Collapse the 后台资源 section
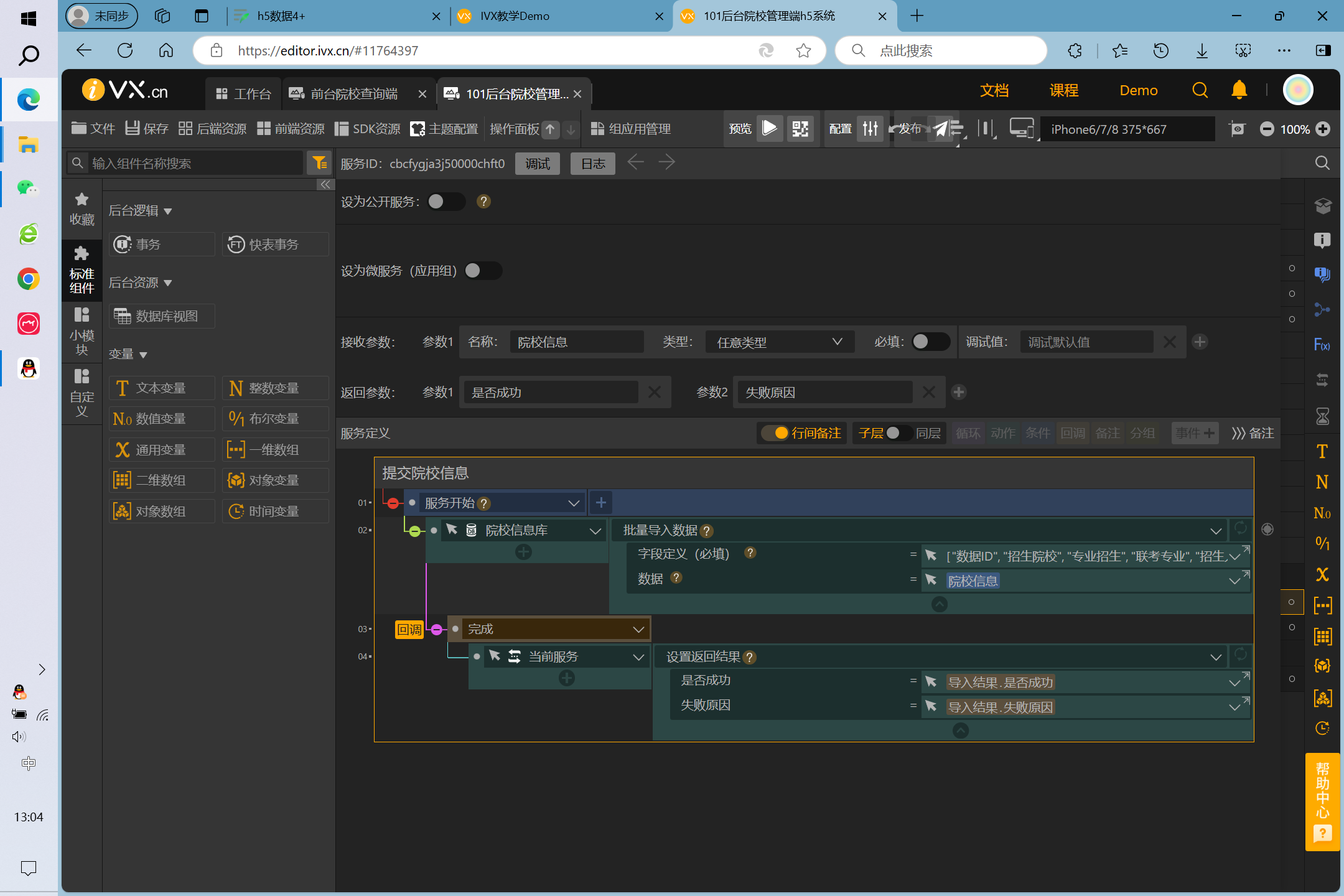 (140, 282)
